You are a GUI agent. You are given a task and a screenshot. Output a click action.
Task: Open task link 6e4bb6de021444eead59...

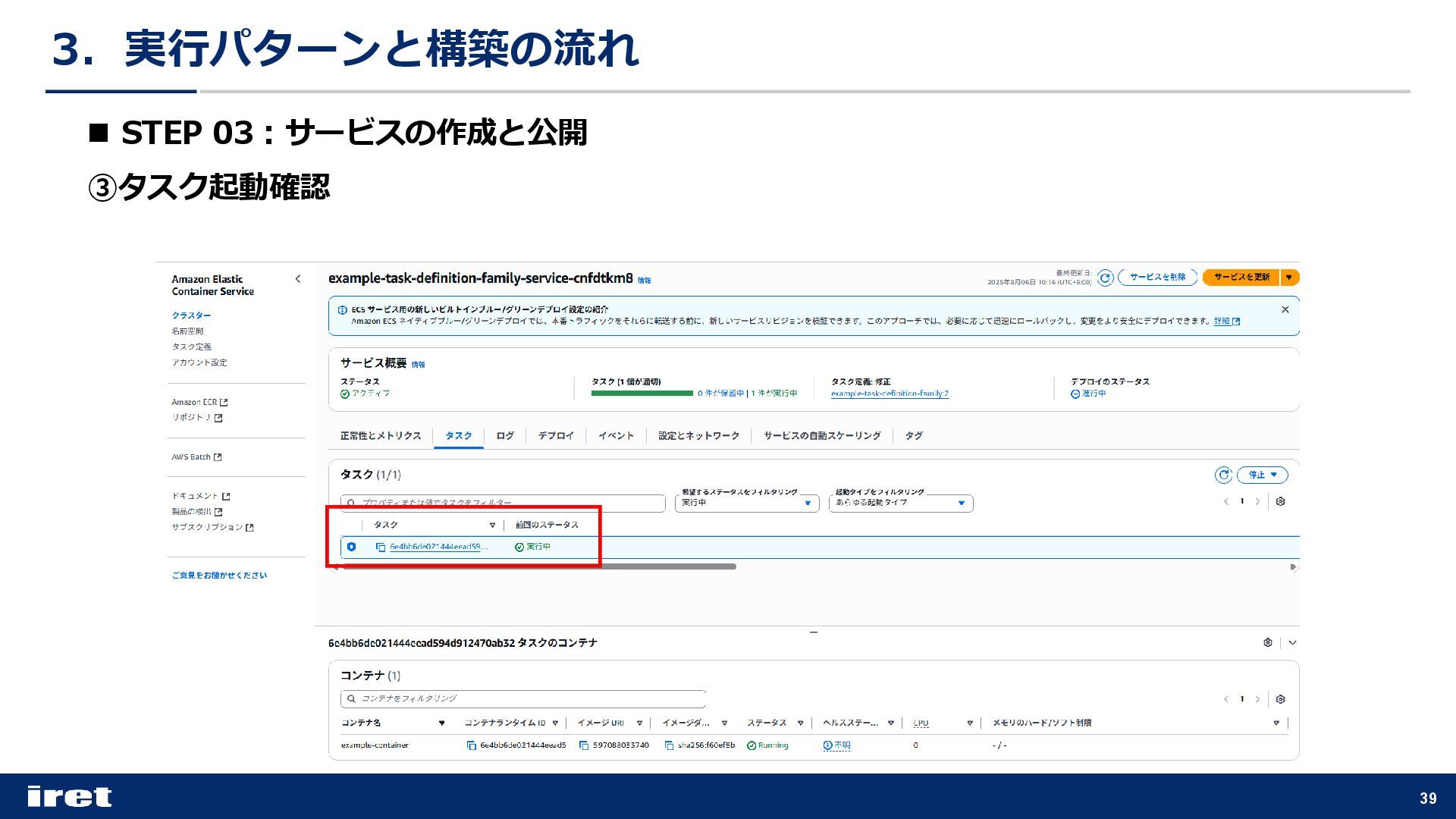pyautogui.click(x=438, y=547)
